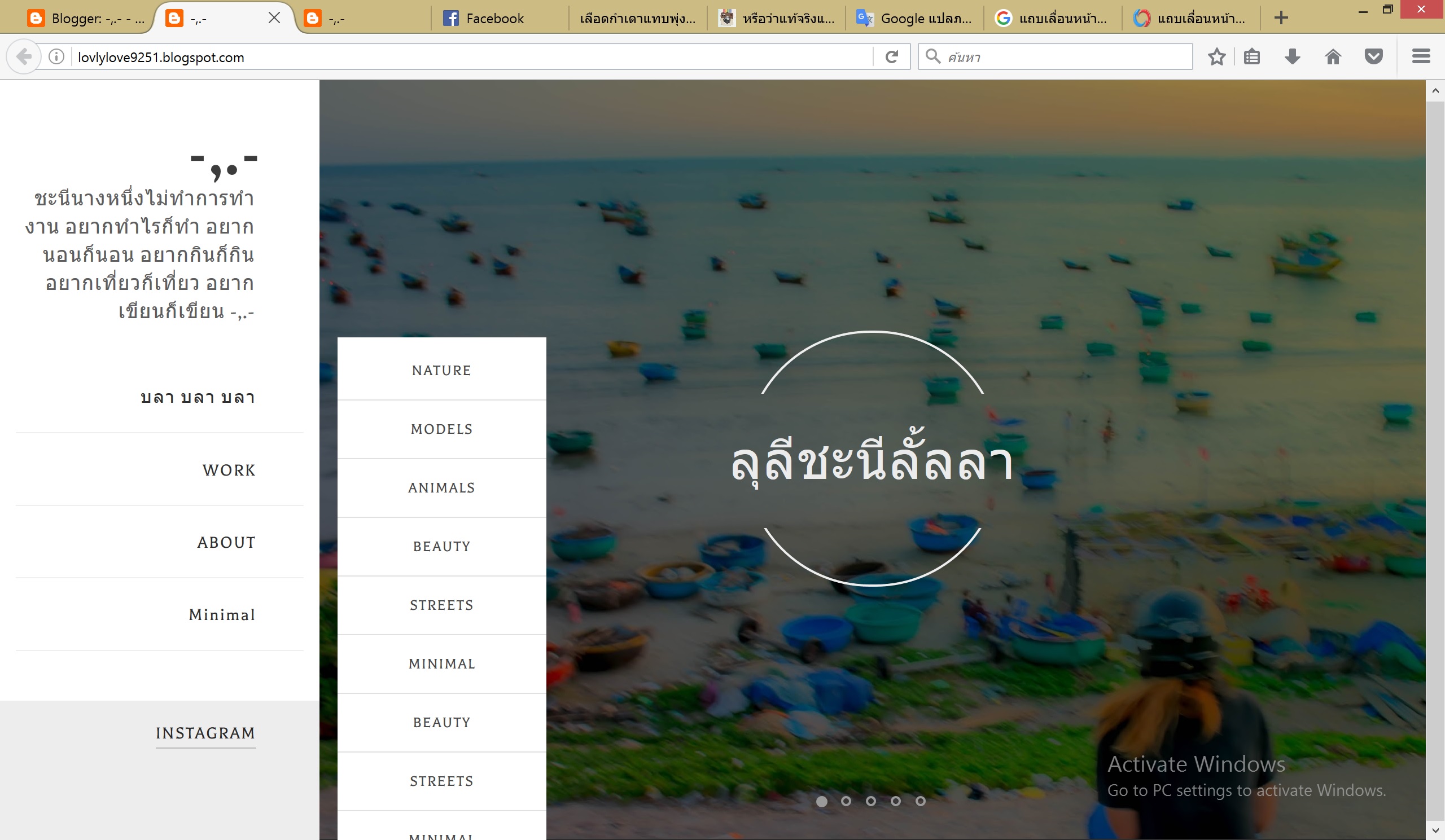Open the Minimal sidebar link

(222, 615)
